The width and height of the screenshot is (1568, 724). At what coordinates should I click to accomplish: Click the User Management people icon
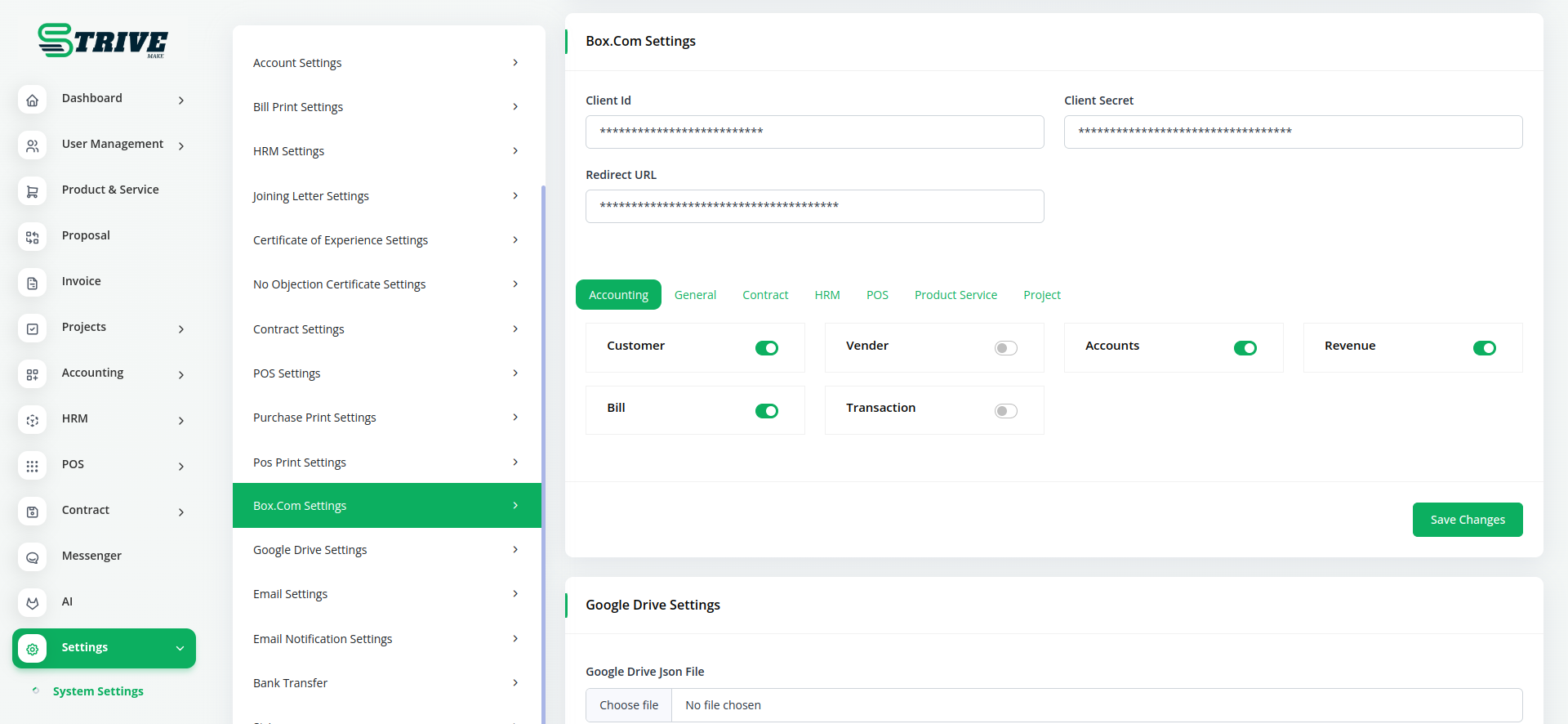pyautogui.click(x=32, y=145)
